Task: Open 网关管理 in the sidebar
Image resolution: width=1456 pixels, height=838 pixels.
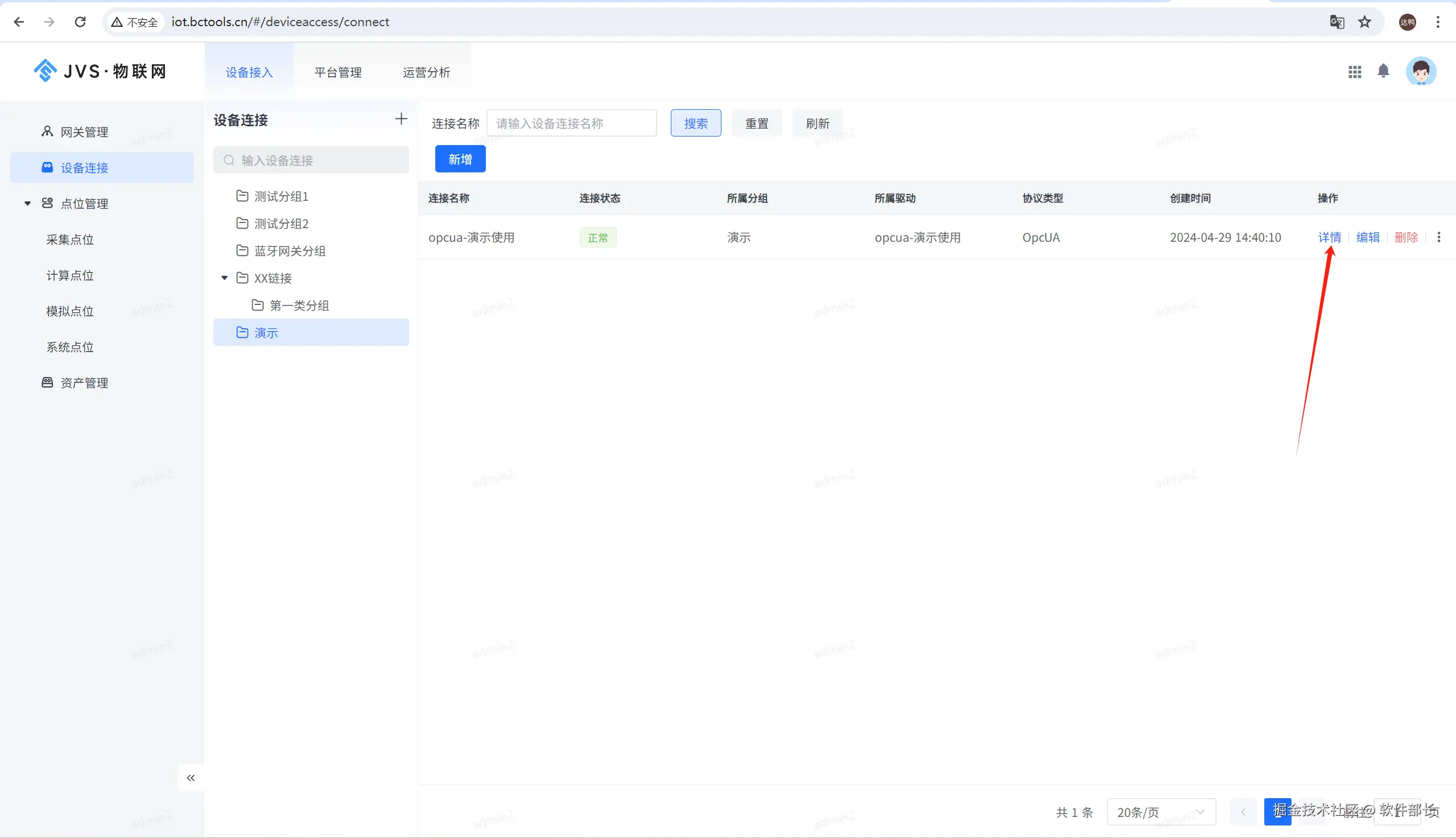Action: [84, 132]
